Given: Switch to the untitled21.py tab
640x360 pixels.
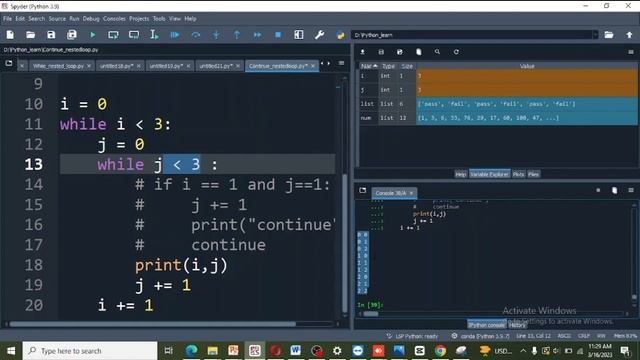Looking at the screenshot, I should (x=216, y=66).
